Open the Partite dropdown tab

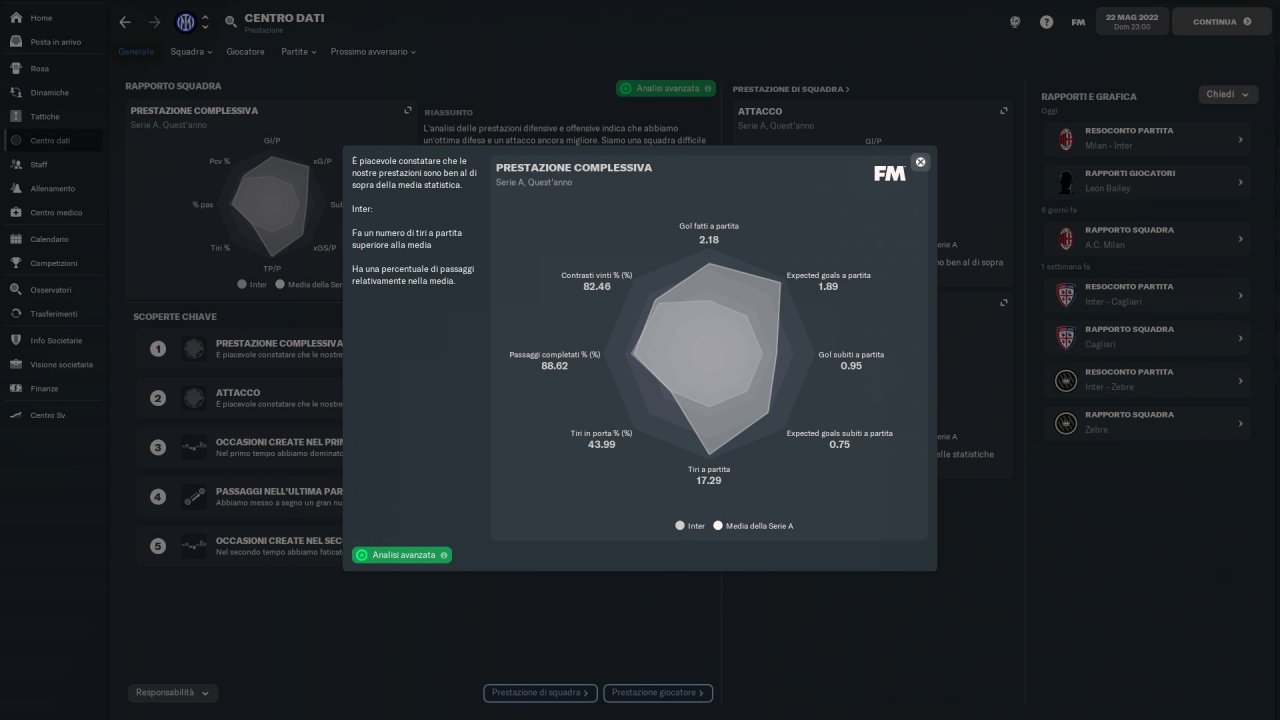[298, 51]
